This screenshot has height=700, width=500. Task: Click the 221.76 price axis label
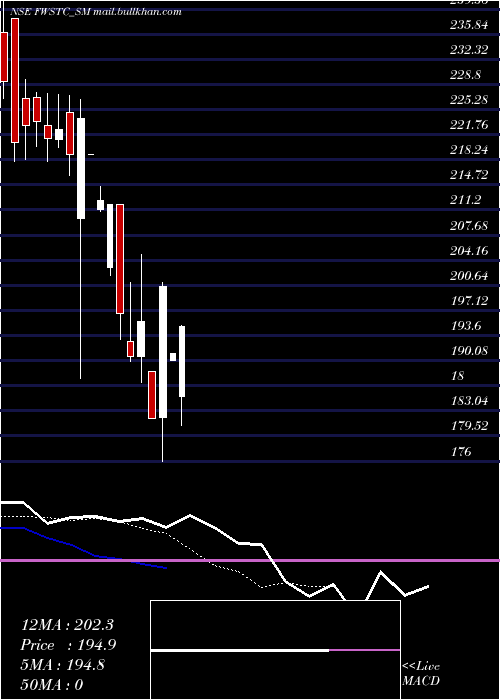tap(469, 125)
